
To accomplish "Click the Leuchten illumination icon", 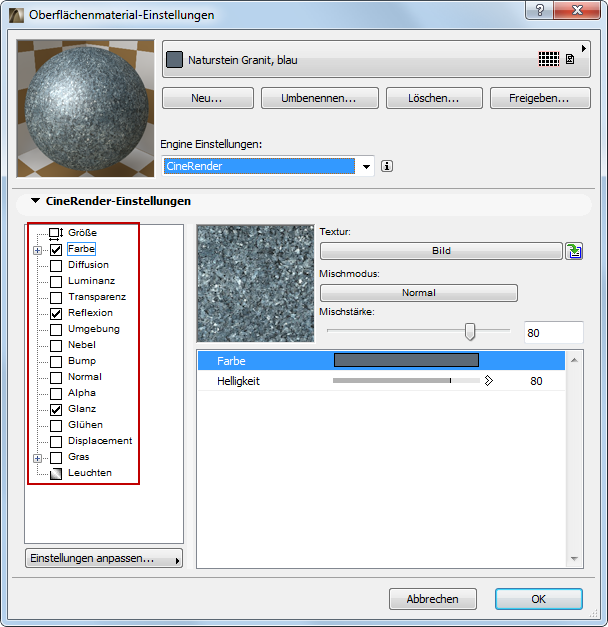I will (x=56, y=474).
